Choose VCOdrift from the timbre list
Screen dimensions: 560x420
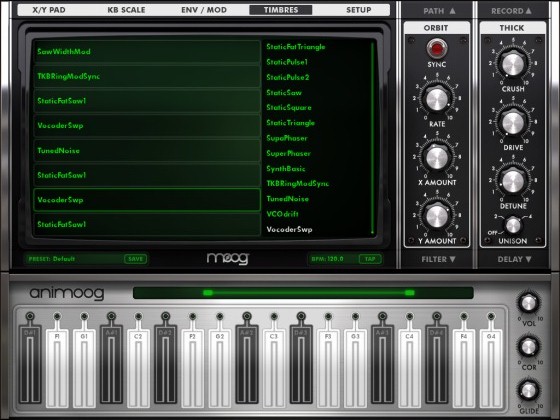coord(282,214)
